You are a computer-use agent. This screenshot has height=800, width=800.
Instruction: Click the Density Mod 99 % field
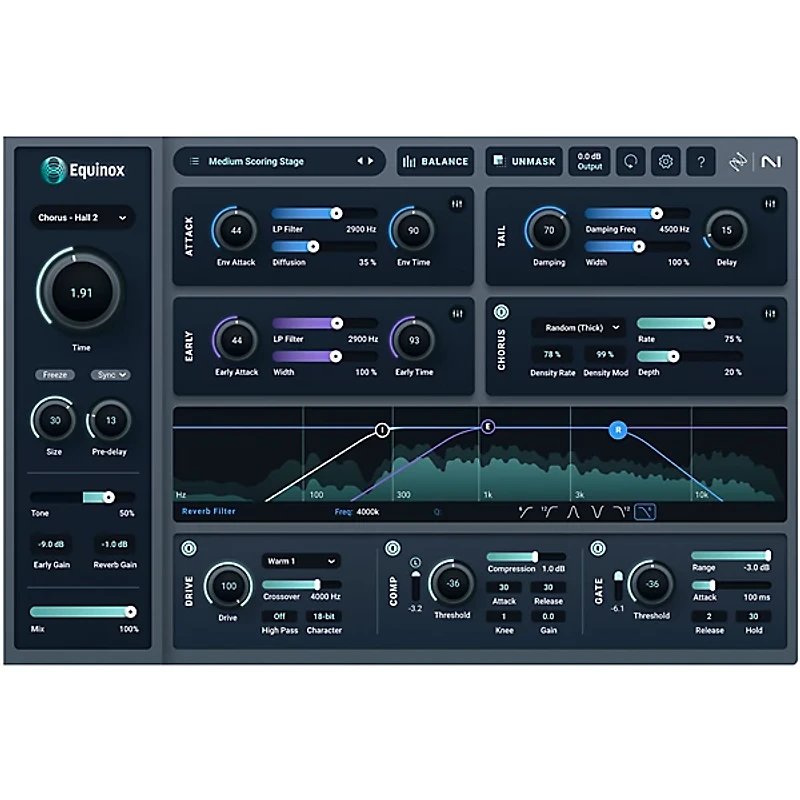605,354
